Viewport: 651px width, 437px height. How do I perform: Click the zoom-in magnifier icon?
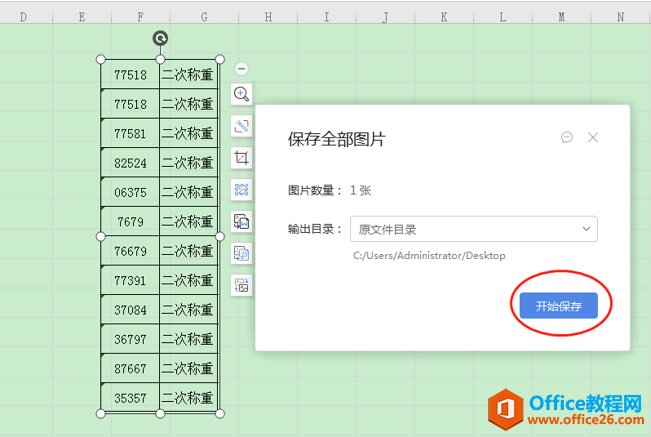click(x=241, y=94)
